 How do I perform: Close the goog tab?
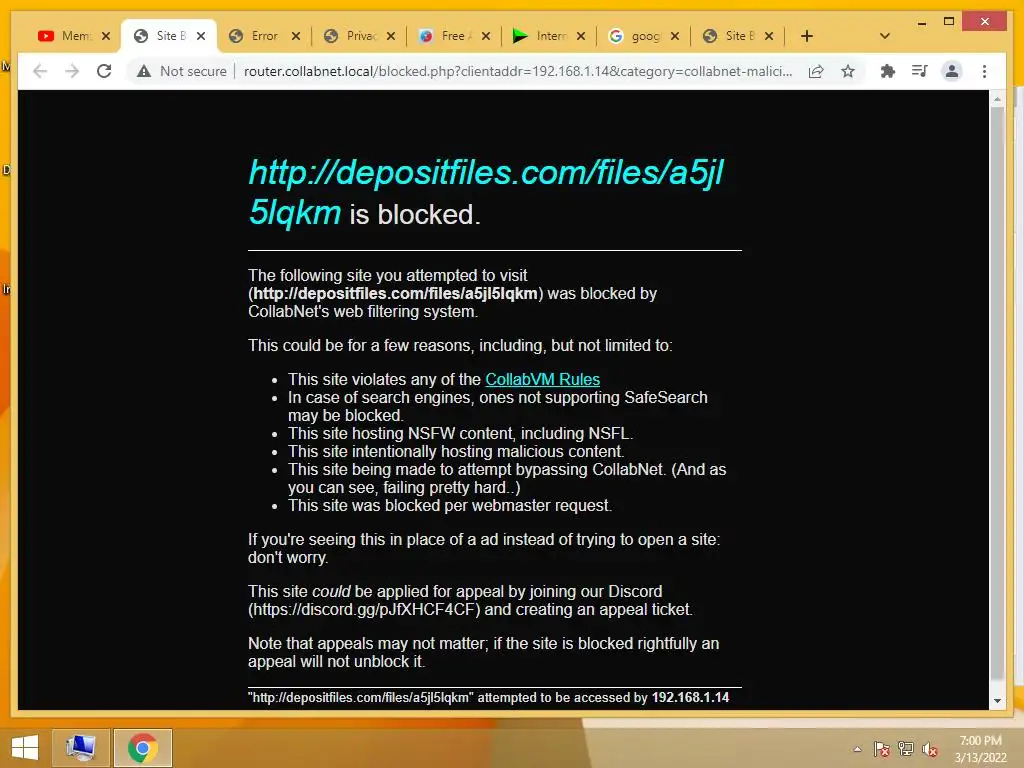coord(675,36)
